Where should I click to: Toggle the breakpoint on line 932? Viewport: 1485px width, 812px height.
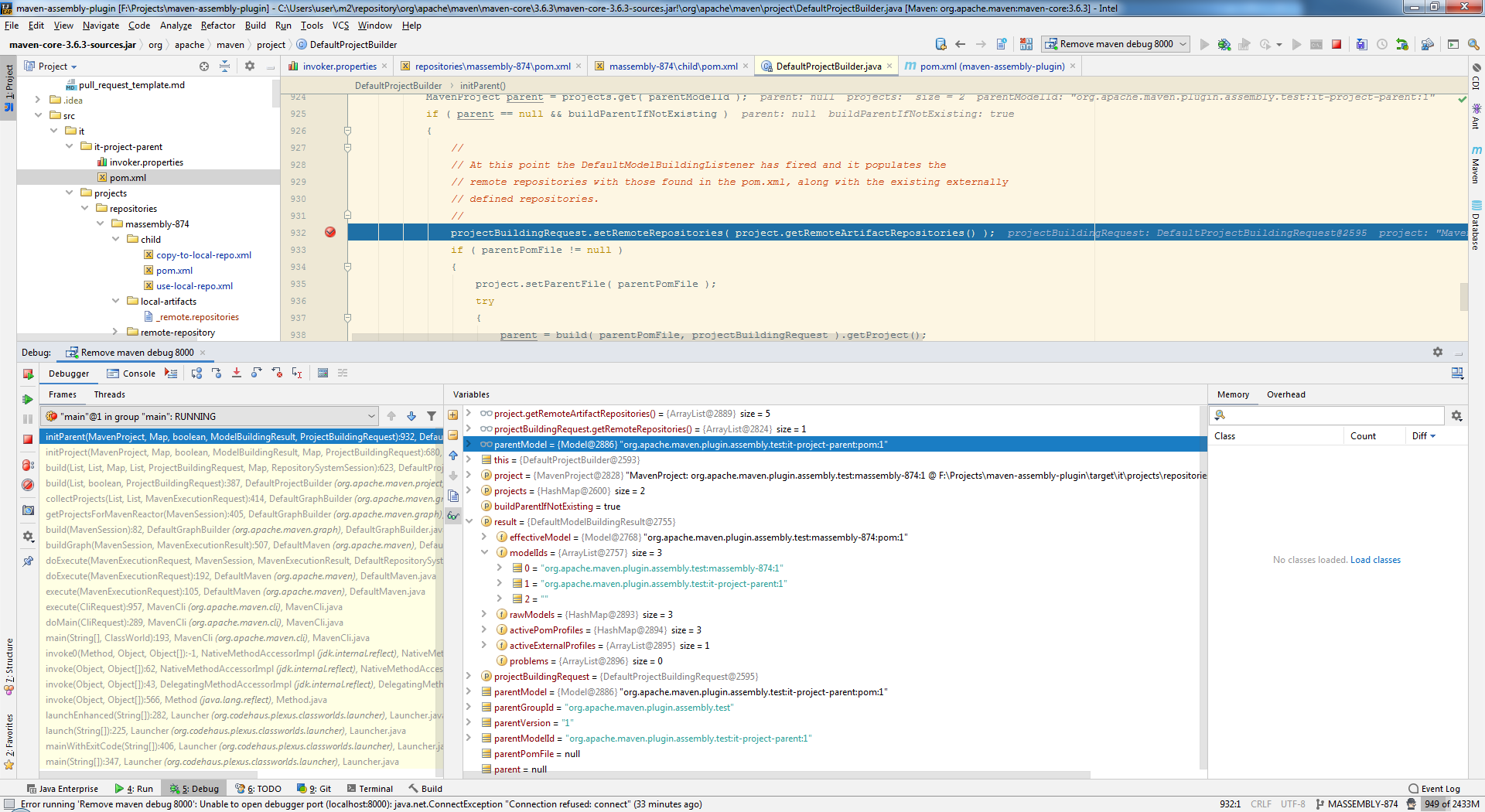(x=330, y=233)
